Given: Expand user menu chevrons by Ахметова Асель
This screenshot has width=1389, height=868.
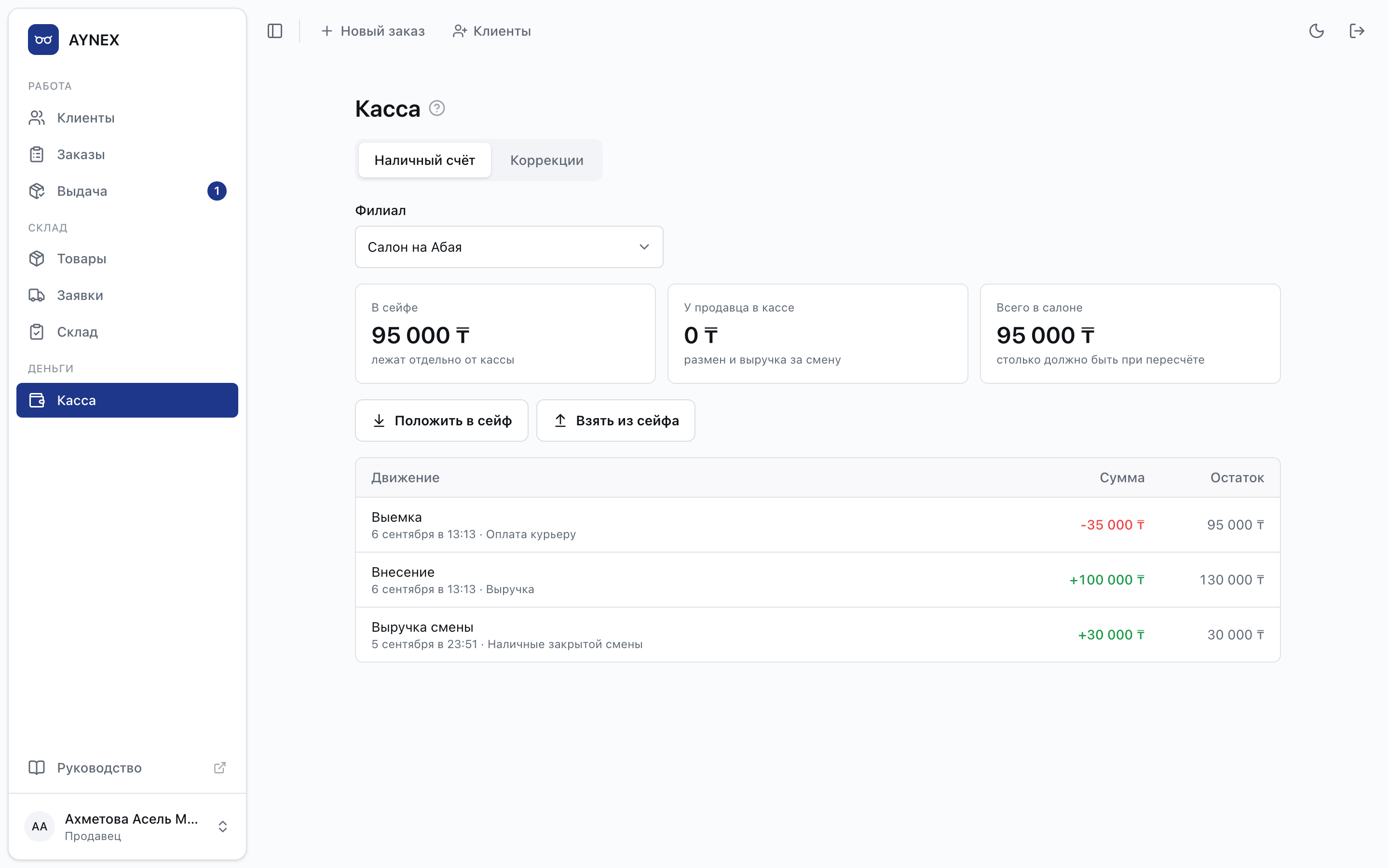Looking at the screenshot, I should (223, 826).
